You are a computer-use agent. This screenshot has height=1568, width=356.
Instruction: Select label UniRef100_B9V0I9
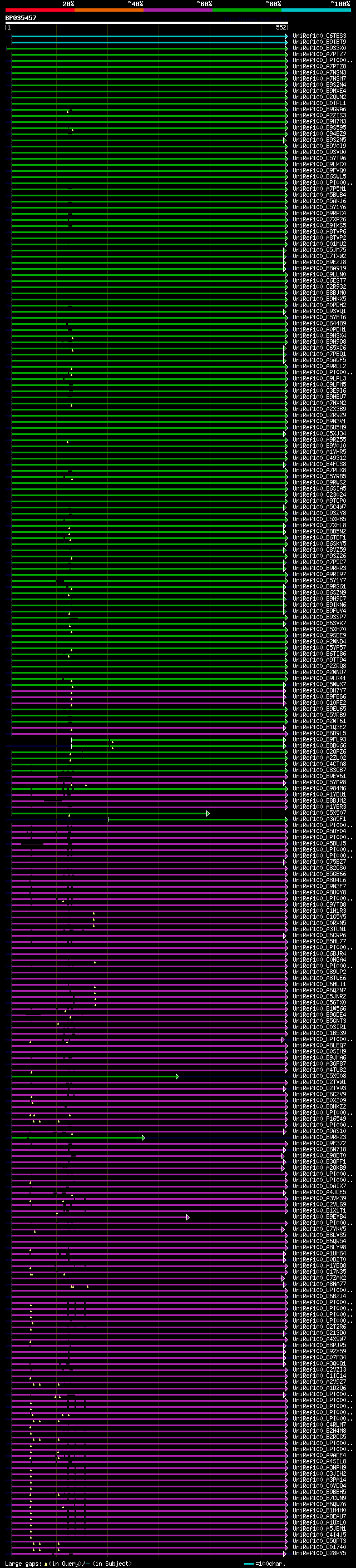pyautogui.click(x=319, y=146)
